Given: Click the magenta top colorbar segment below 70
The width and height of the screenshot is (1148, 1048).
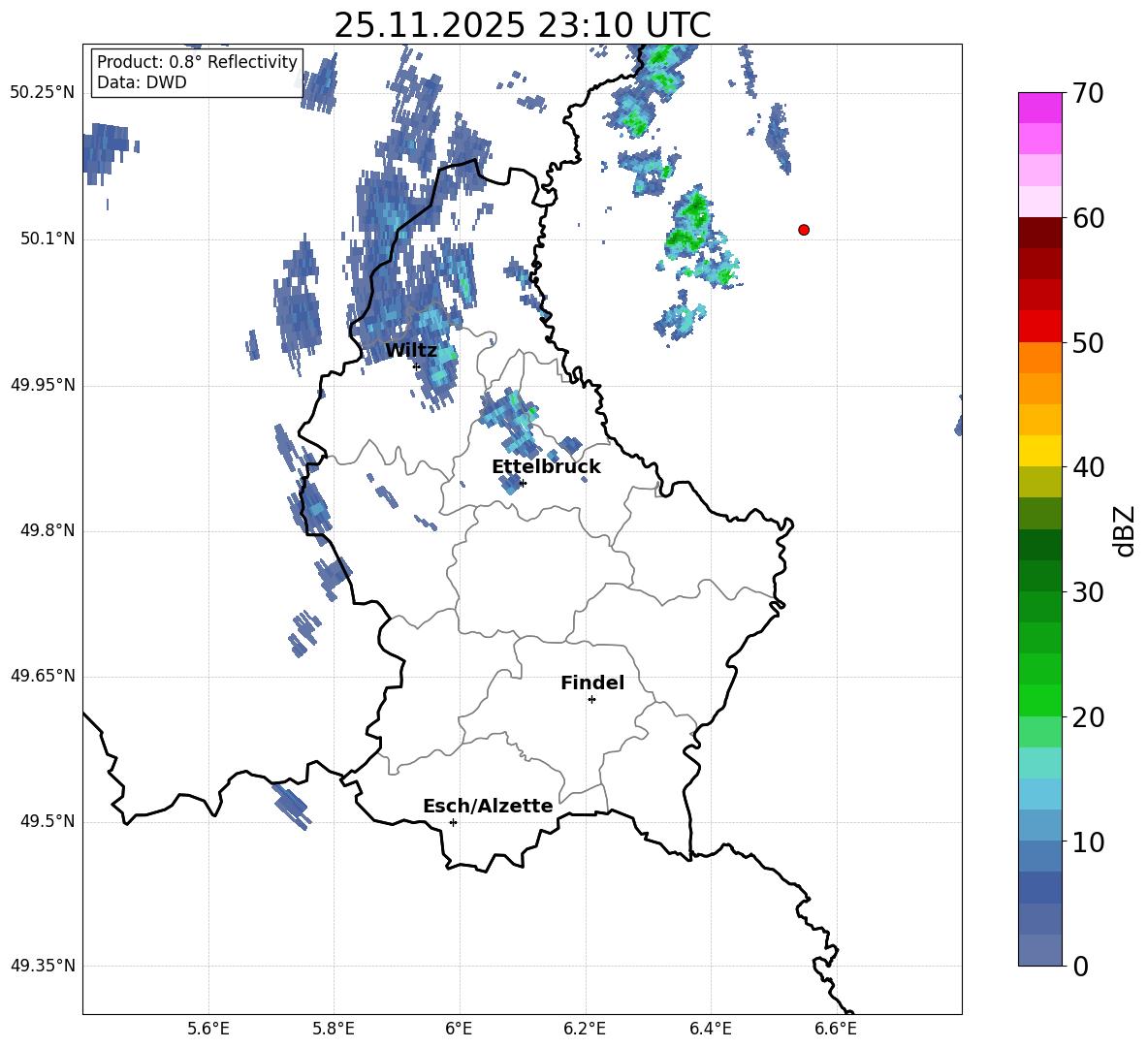Looking at the screenshot, I should tap(1039, 108).
